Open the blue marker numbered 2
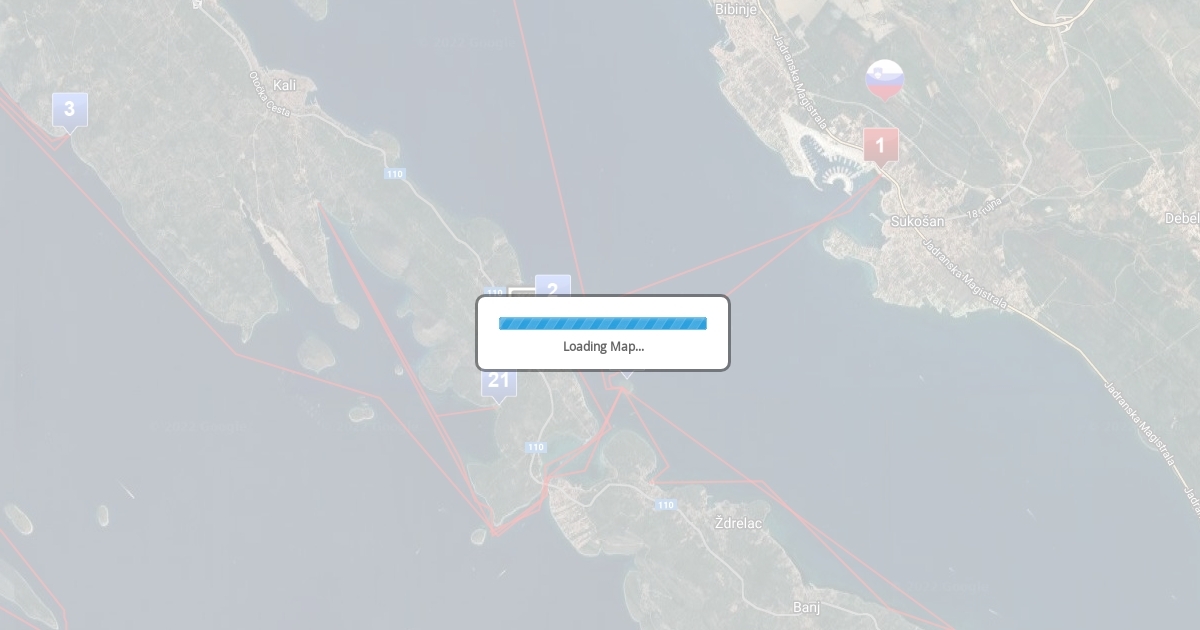This screenshot has height=630, width=1200. point(553,286)
